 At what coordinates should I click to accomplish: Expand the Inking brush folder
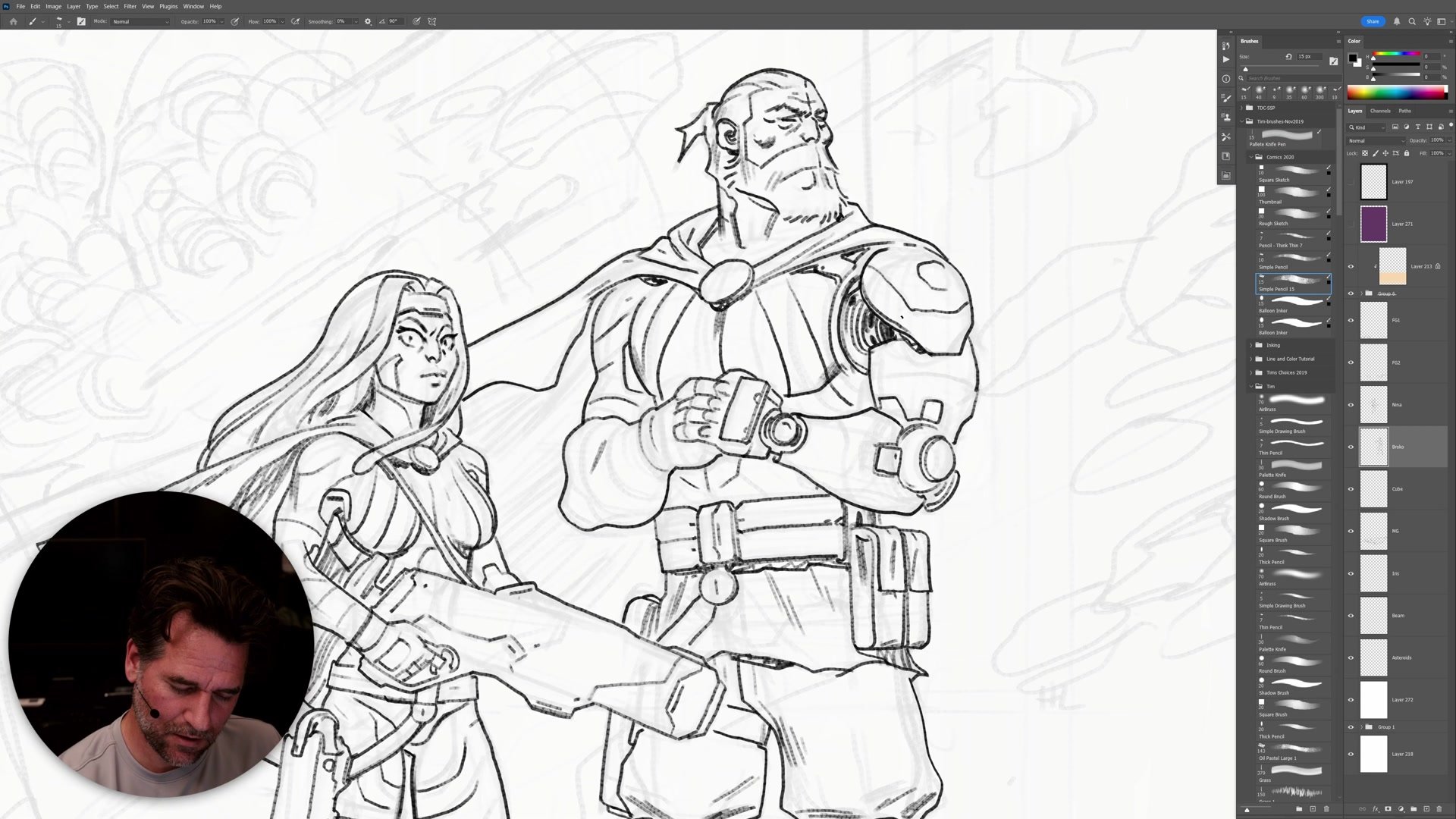pyautogui.click(x=1250, y=345)
